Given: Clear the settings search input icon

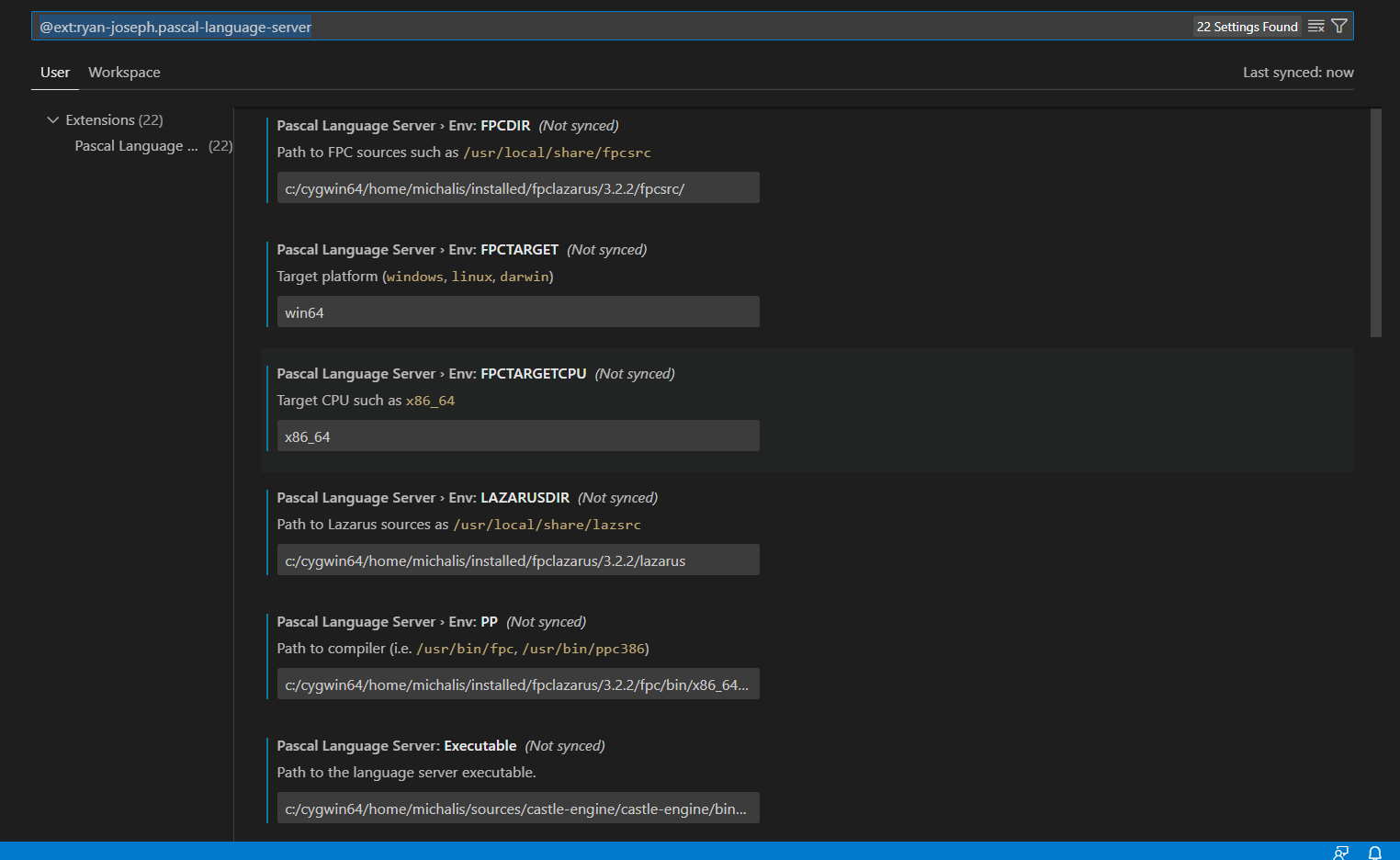Looking at the screenshot, I should (1316, 27).
